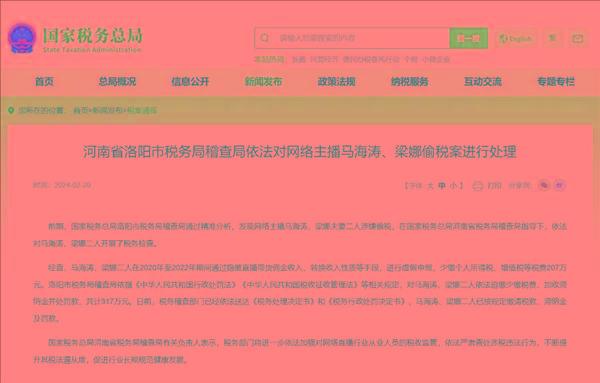600x383 pixels.
Task: Click the 国家税务总局 site title text
Action: 92,36
